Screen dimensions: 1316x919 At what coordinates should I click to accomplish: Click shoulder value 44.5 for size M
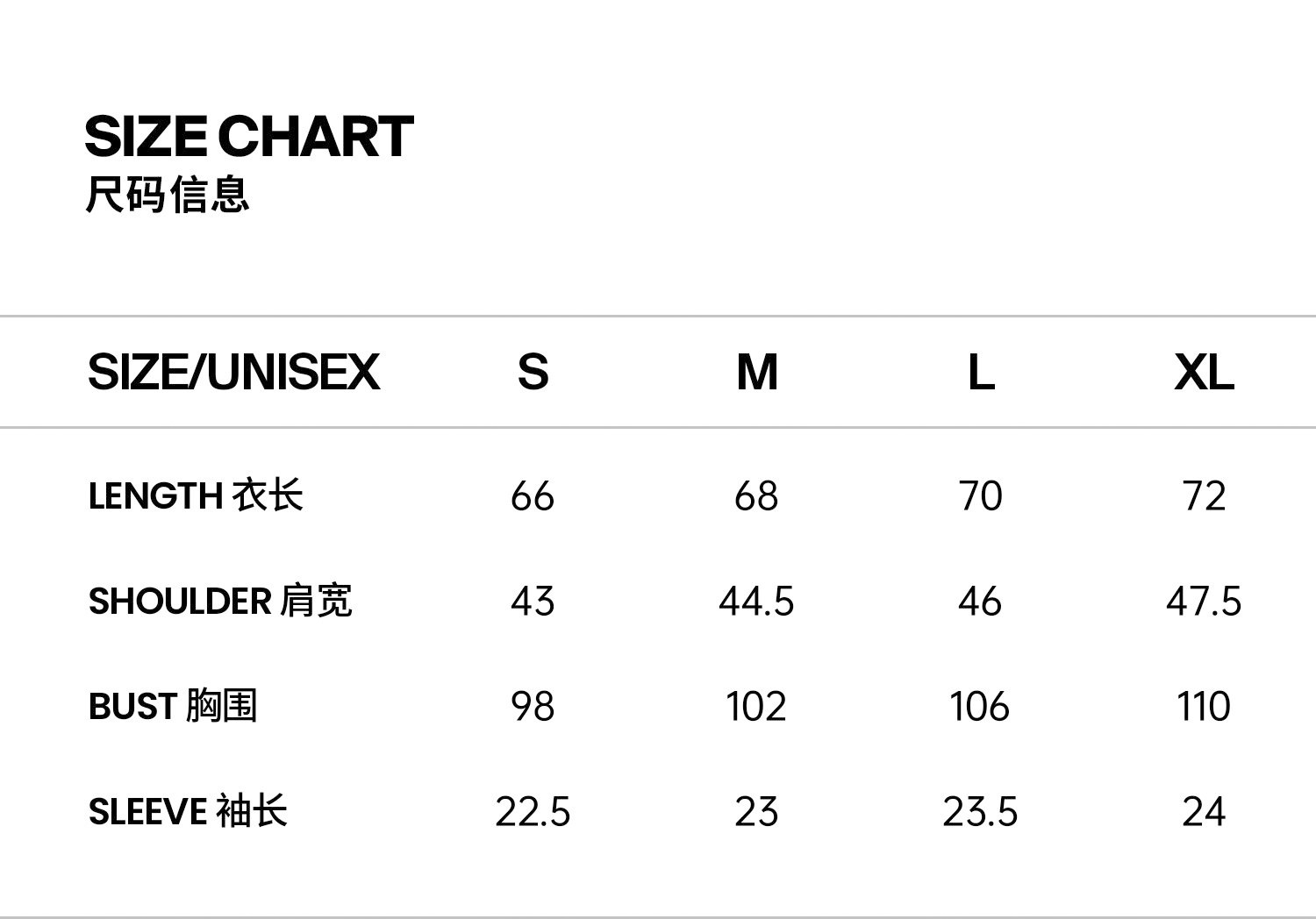[756, 602]
